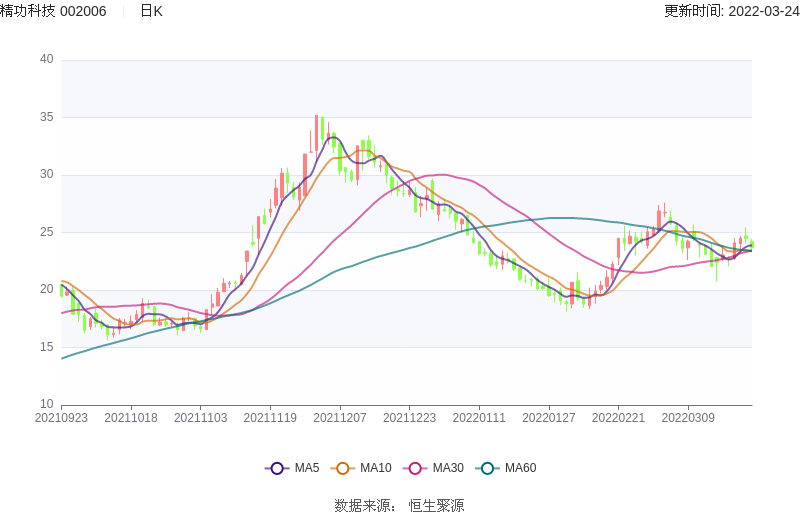Click the 20210923 start date label

coord(61,418)
